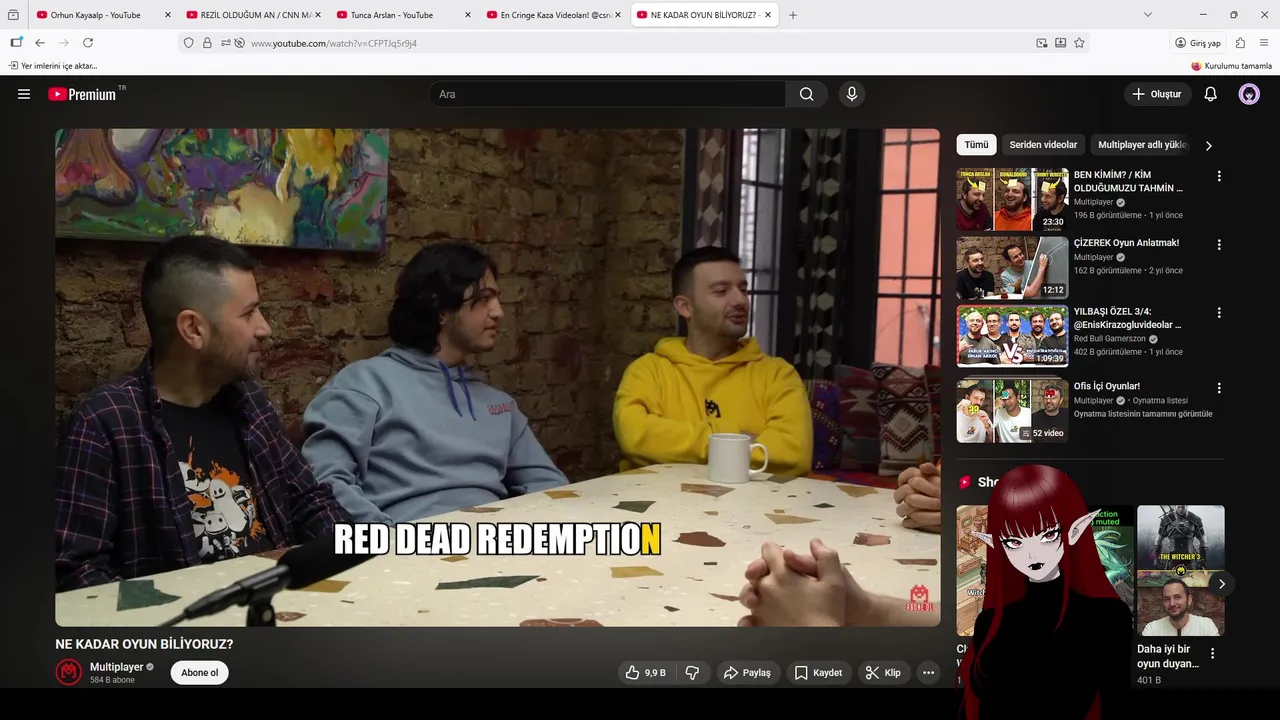Close the Tunca Arslan tab
Image resolution: width=1280 pixels, height=720 pixels.
pos(467,15)
